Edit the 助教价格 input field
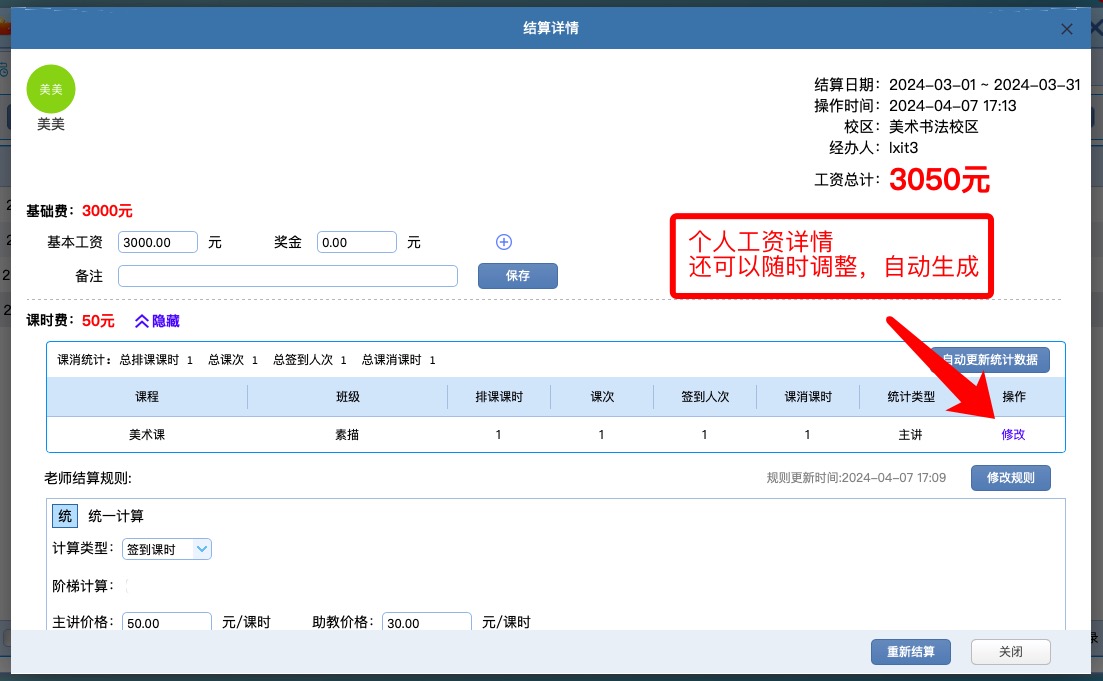Image resolution: width=1103 pixels, height=681 pixels. (x=426, y=622)
